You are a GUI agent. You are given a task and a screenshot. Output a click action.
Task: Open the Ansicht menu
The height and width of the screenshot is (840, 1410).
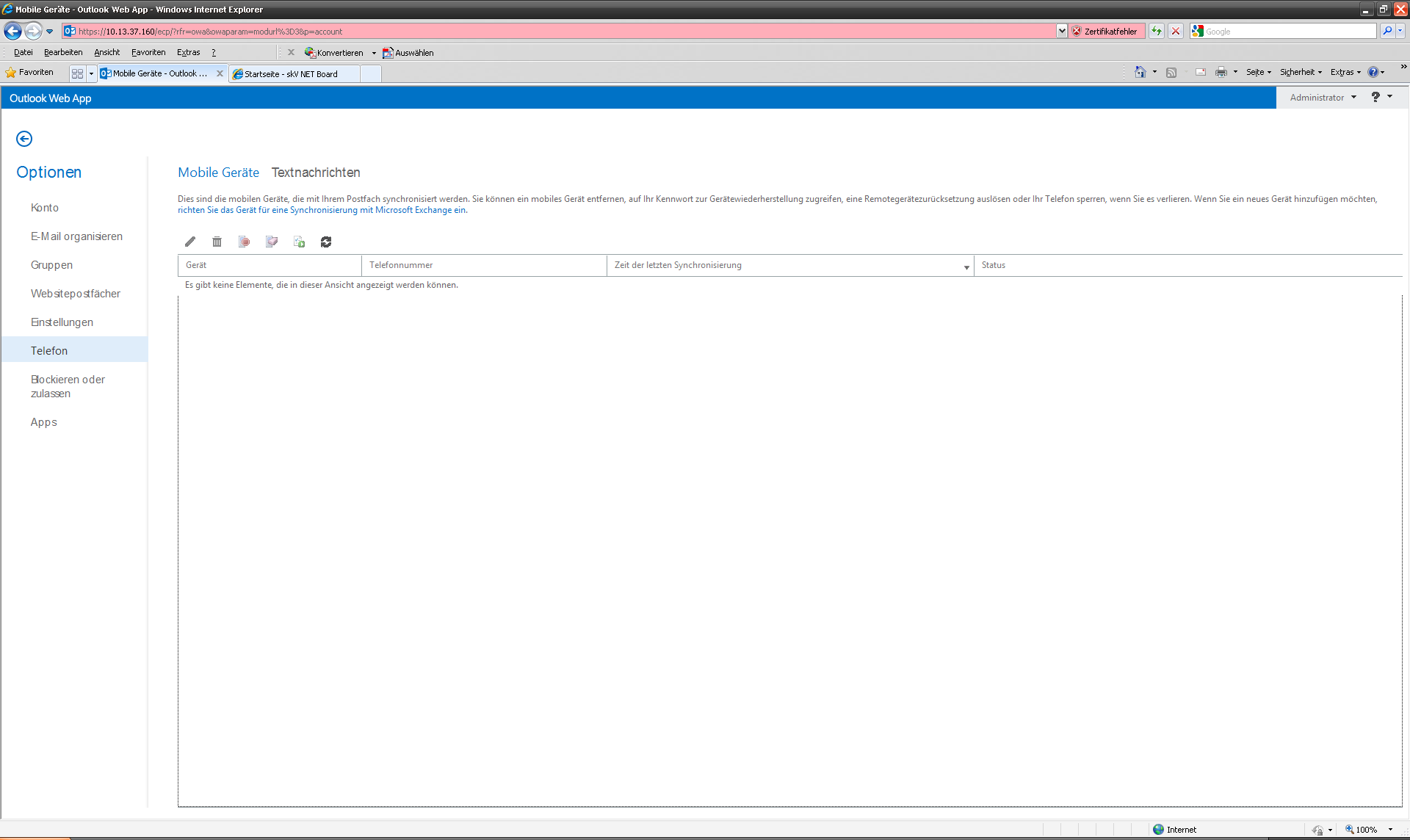106,52
